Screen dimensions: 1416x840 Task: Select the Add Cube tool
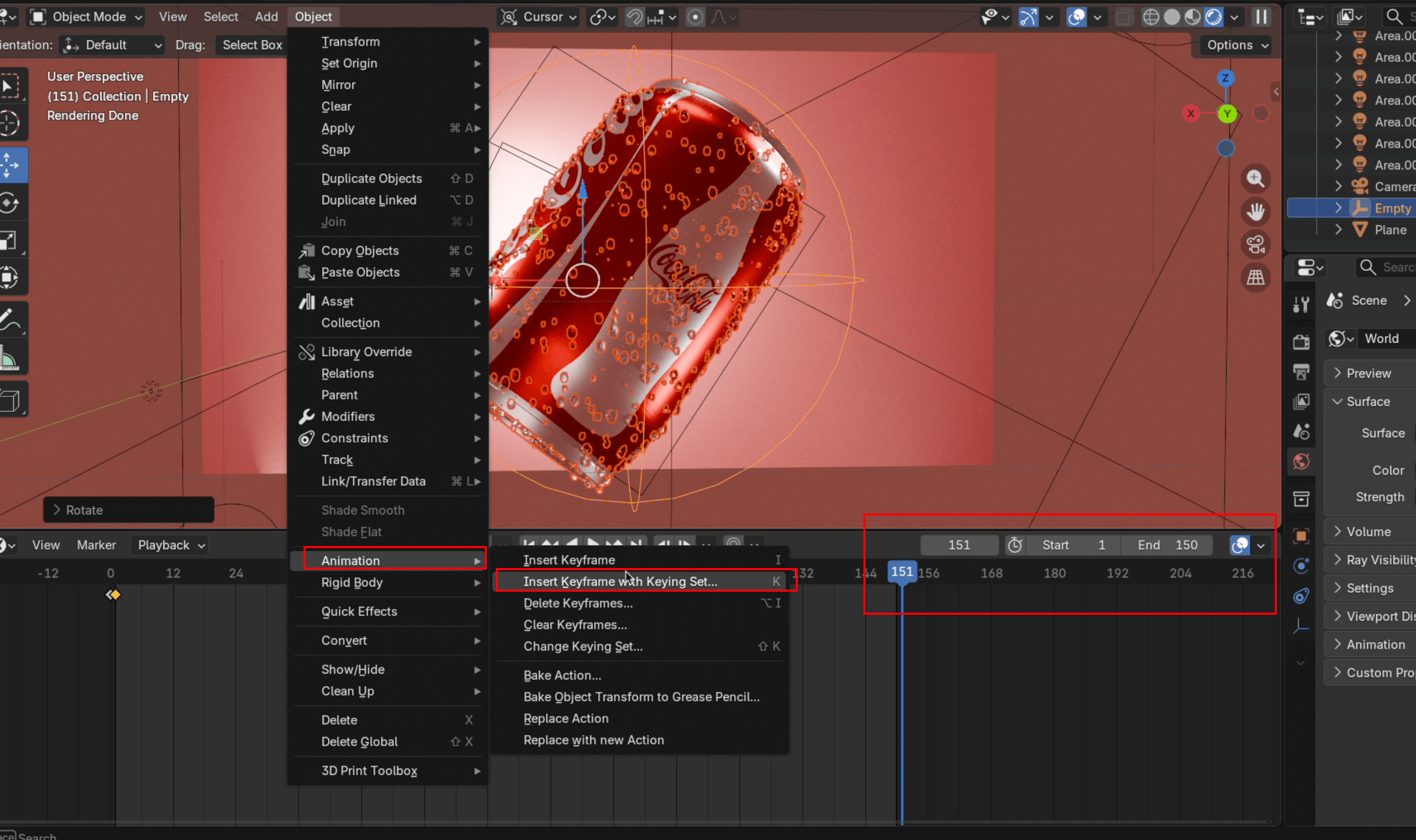pos(10,400)
